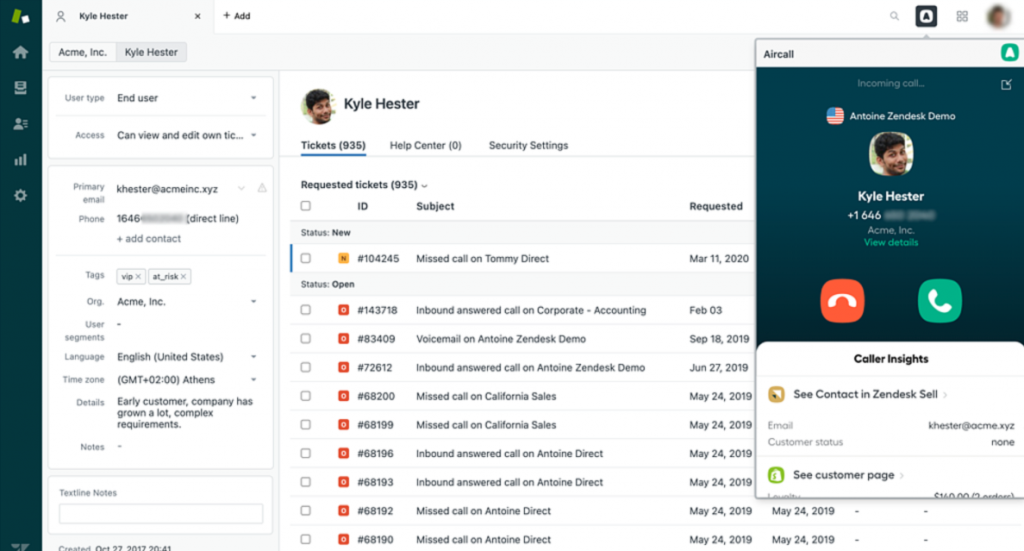This screenshot has height=551, width=1024.
Task: Open ticket Missed call on Tommy Direct
Action: [x=483, y=259]
